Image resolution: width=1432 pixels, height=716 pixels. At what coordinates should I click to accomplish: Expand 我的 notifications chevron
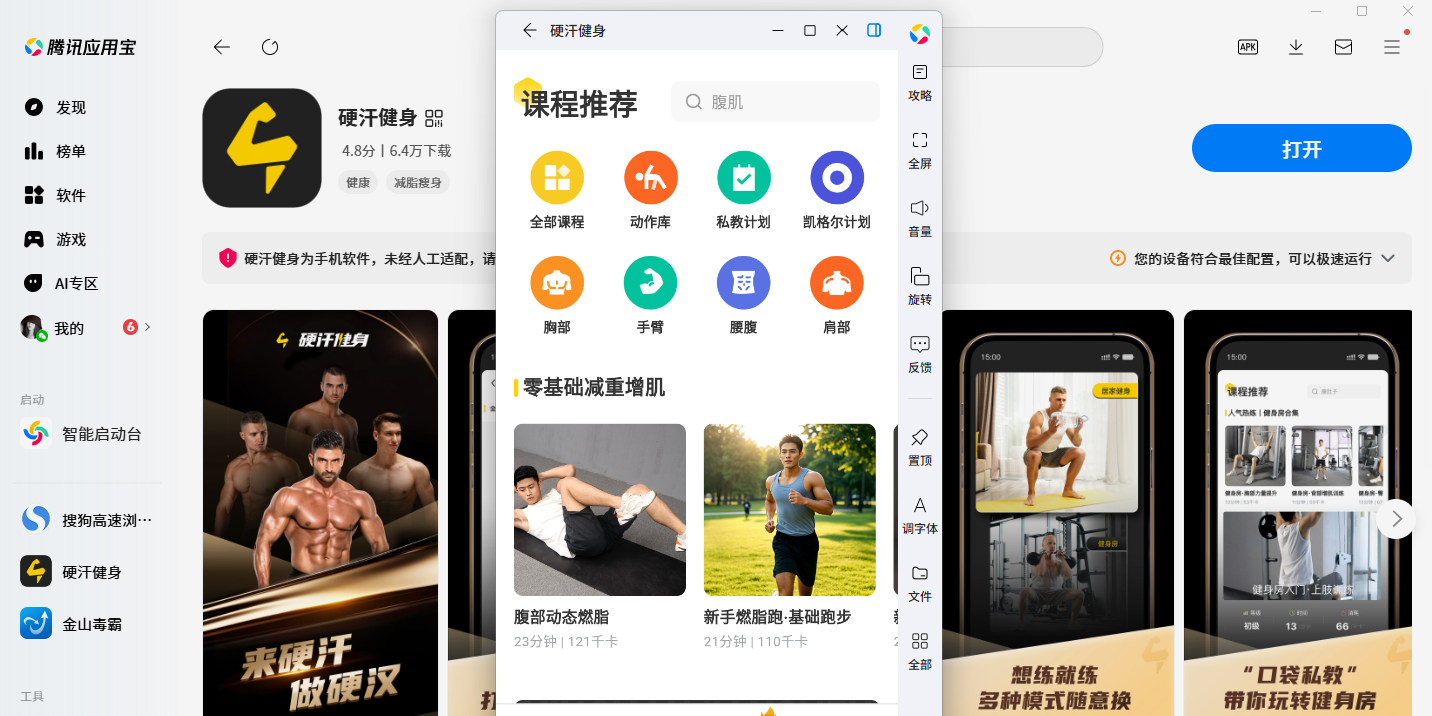click(148, 326)
